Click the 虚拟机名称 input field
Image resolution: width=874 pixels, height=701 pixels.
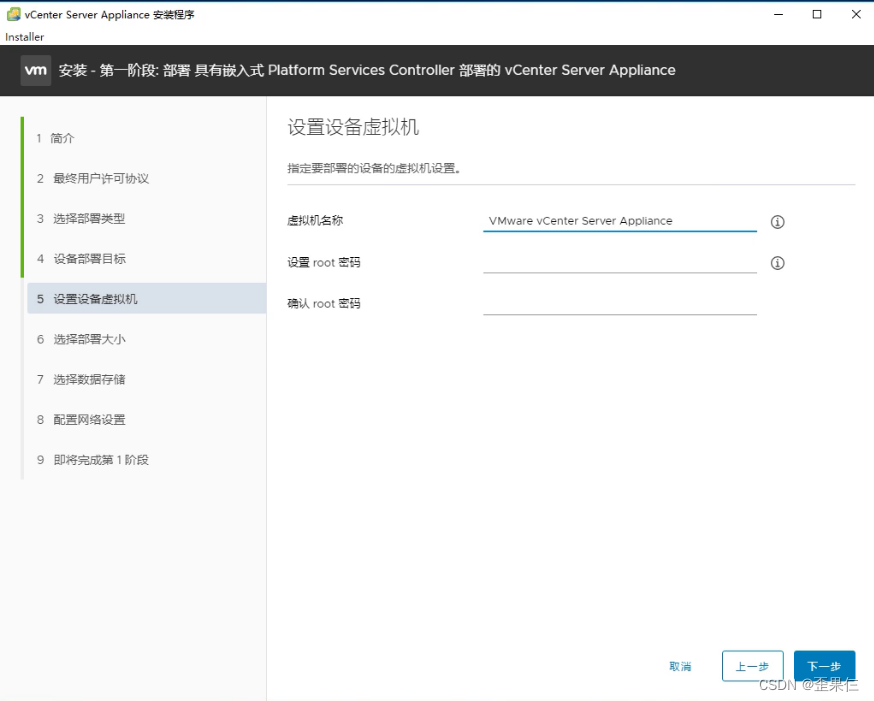click(620, 221)
